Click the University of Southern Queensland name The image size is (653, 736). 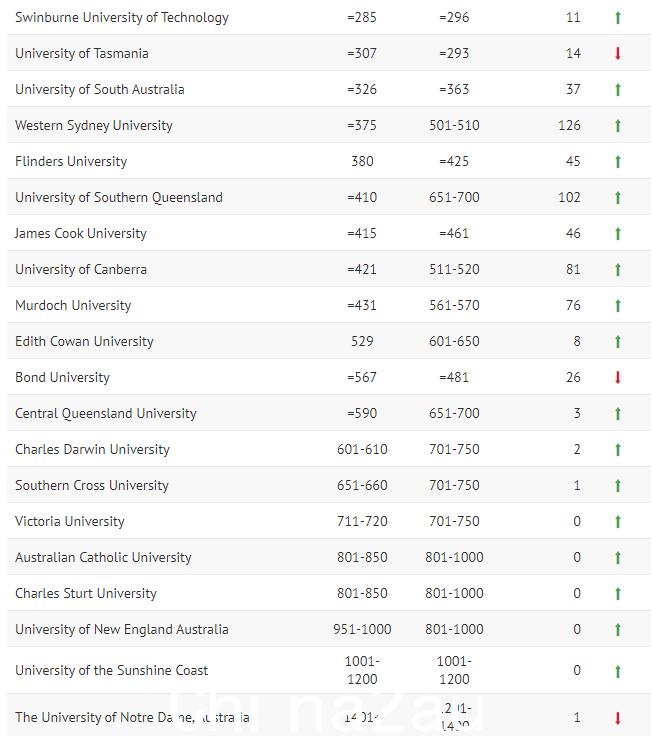[119, 198]
